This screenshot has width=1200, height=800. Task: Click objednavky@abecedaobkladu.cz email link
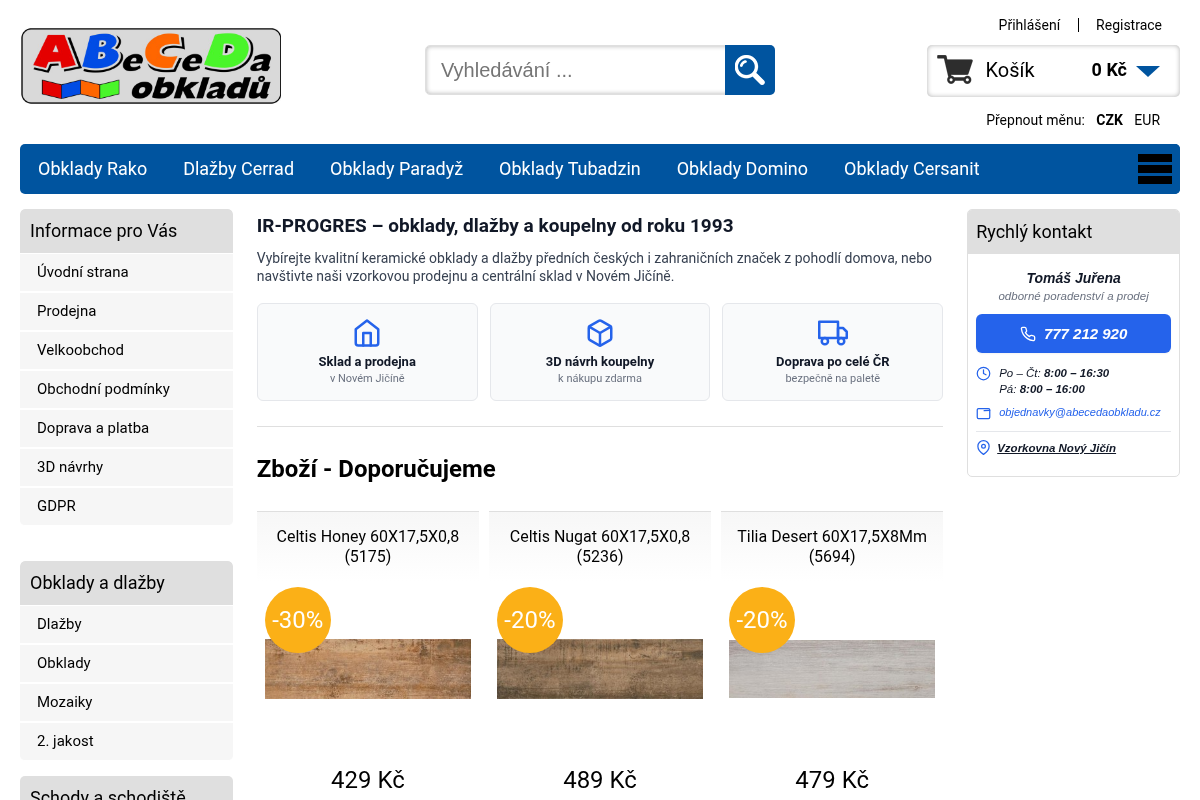point(1080,412)
